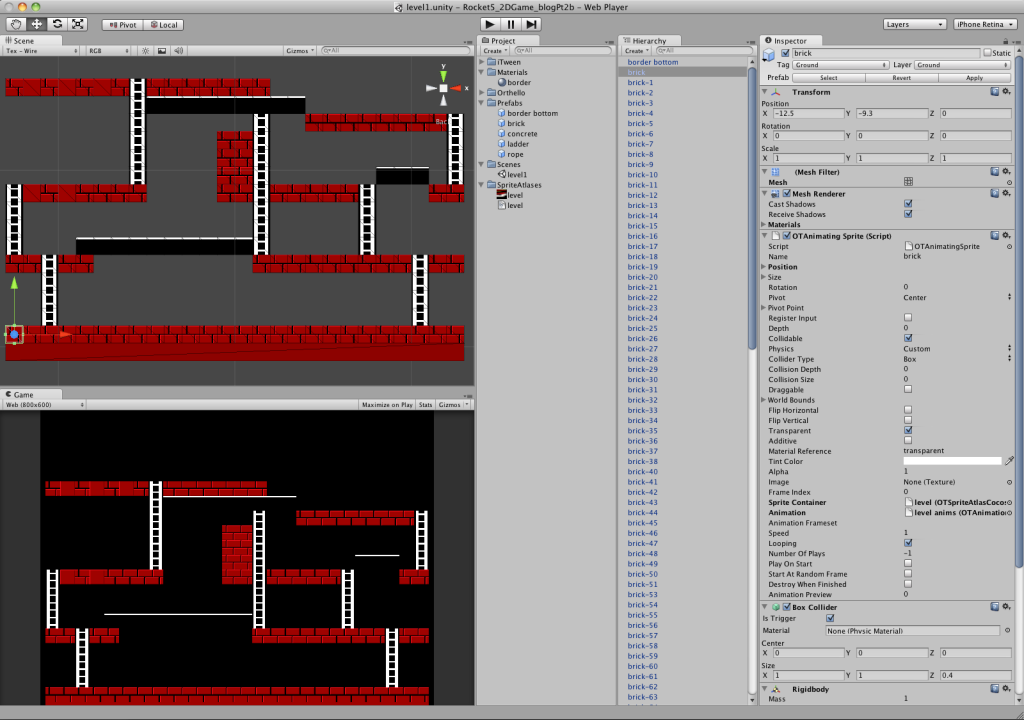Click Maximize on Play button
1024x720 pixels.
pyautogui.click(x=387, y=405)
